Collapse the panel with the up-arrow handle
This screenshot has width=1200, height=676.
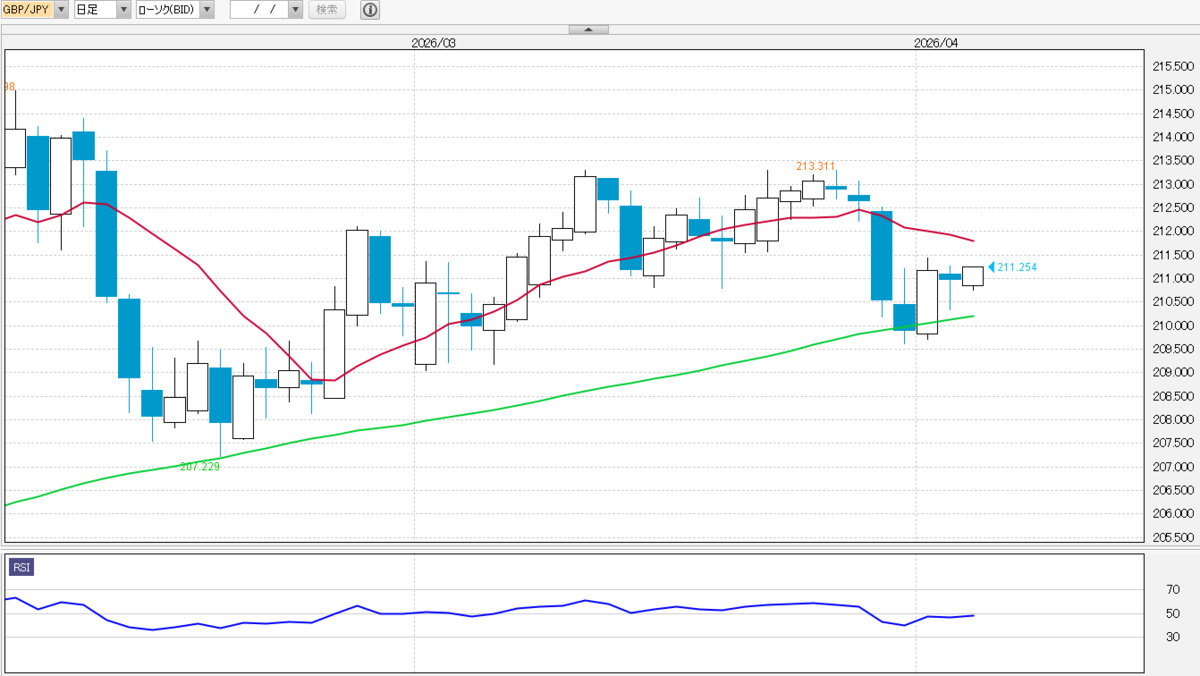(x=589, y=29)
